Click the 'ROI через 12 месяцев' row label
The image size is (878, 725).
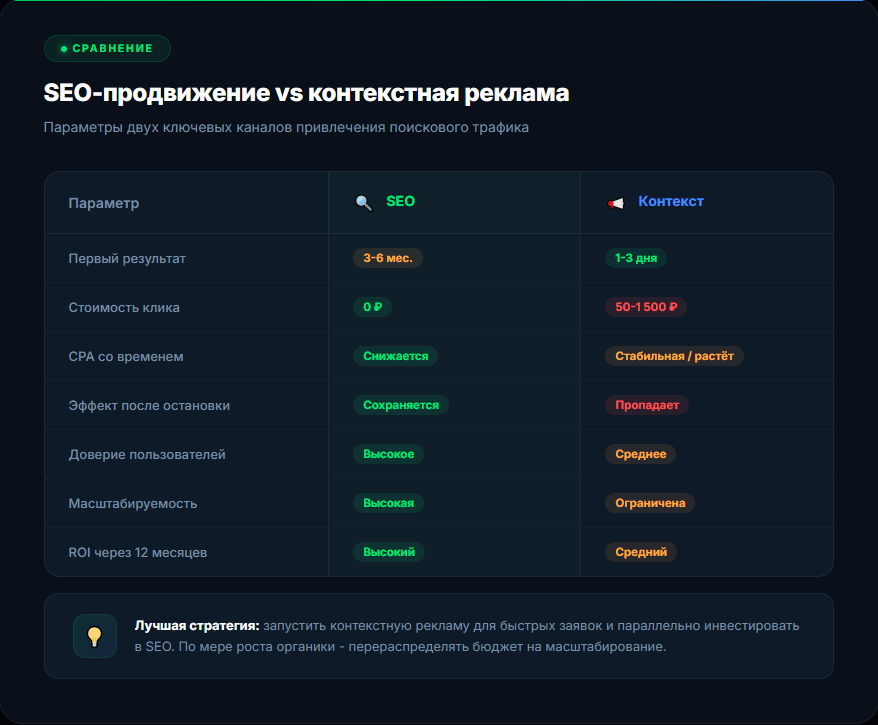pos(138,552)
